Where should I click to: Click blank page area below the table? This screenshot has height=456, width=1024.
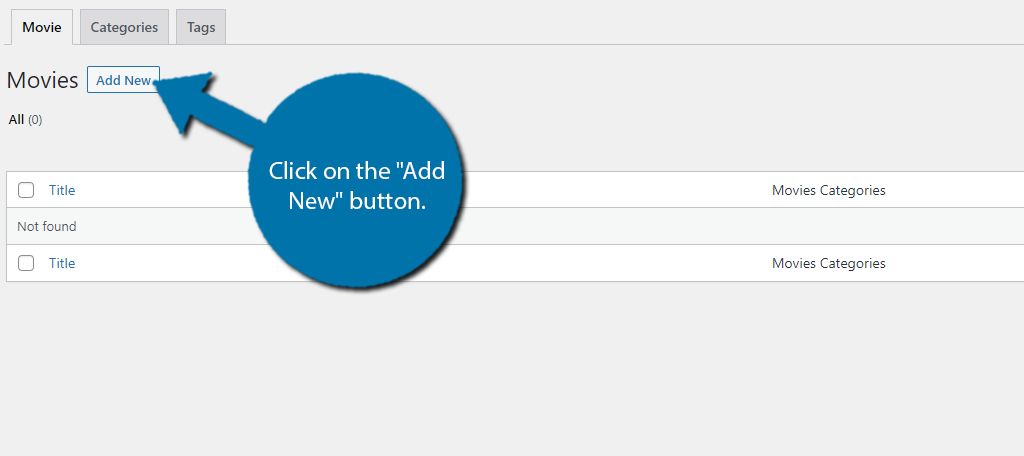click(x=512, y=369)
